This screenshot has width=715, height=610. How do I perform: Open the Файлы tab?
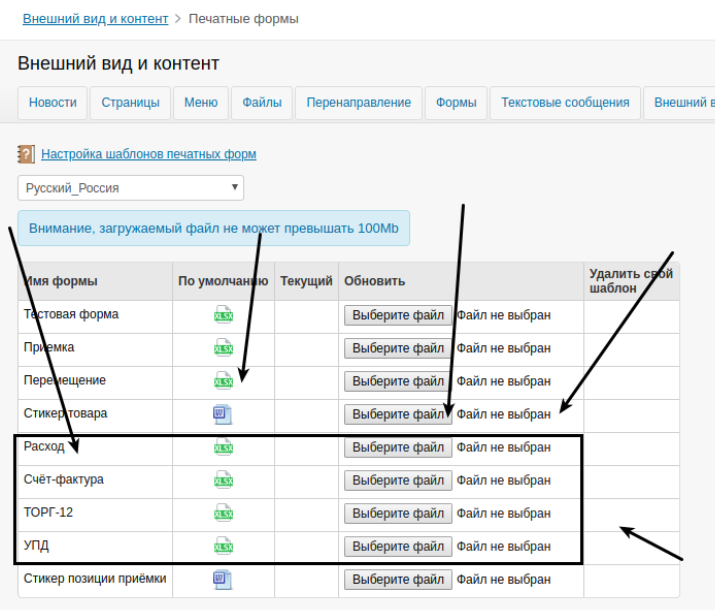coord(262,103)
